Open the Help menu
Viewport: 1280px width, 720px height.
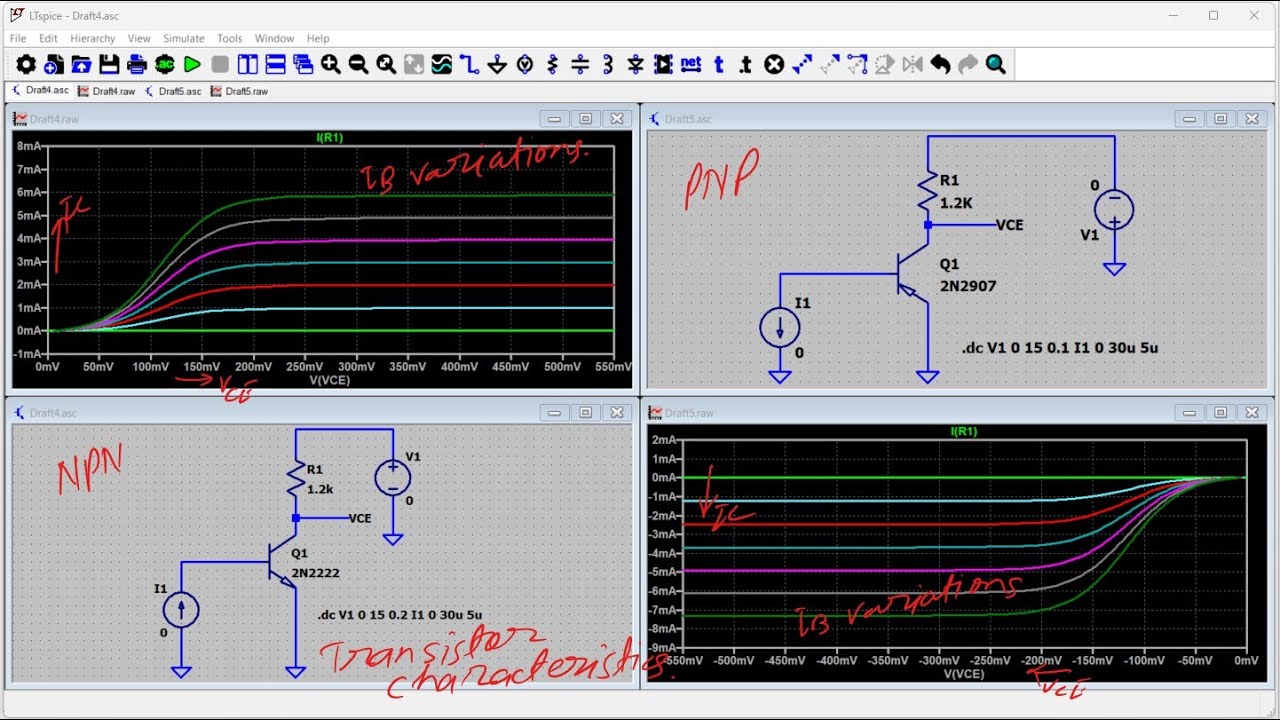pyautogui.click(x=318, y=38)
